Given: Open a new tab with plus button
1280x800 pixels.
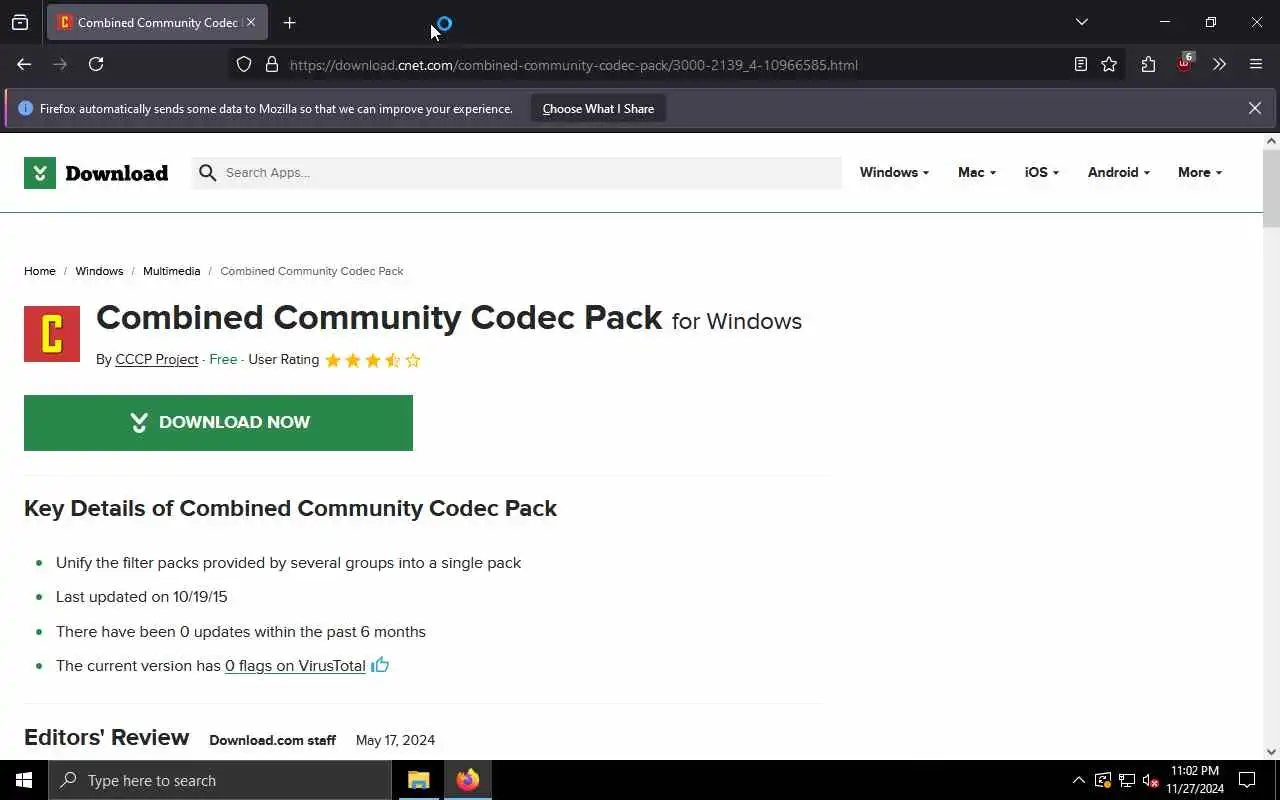Looking at the screenshot, I should (x=289, y=22).
